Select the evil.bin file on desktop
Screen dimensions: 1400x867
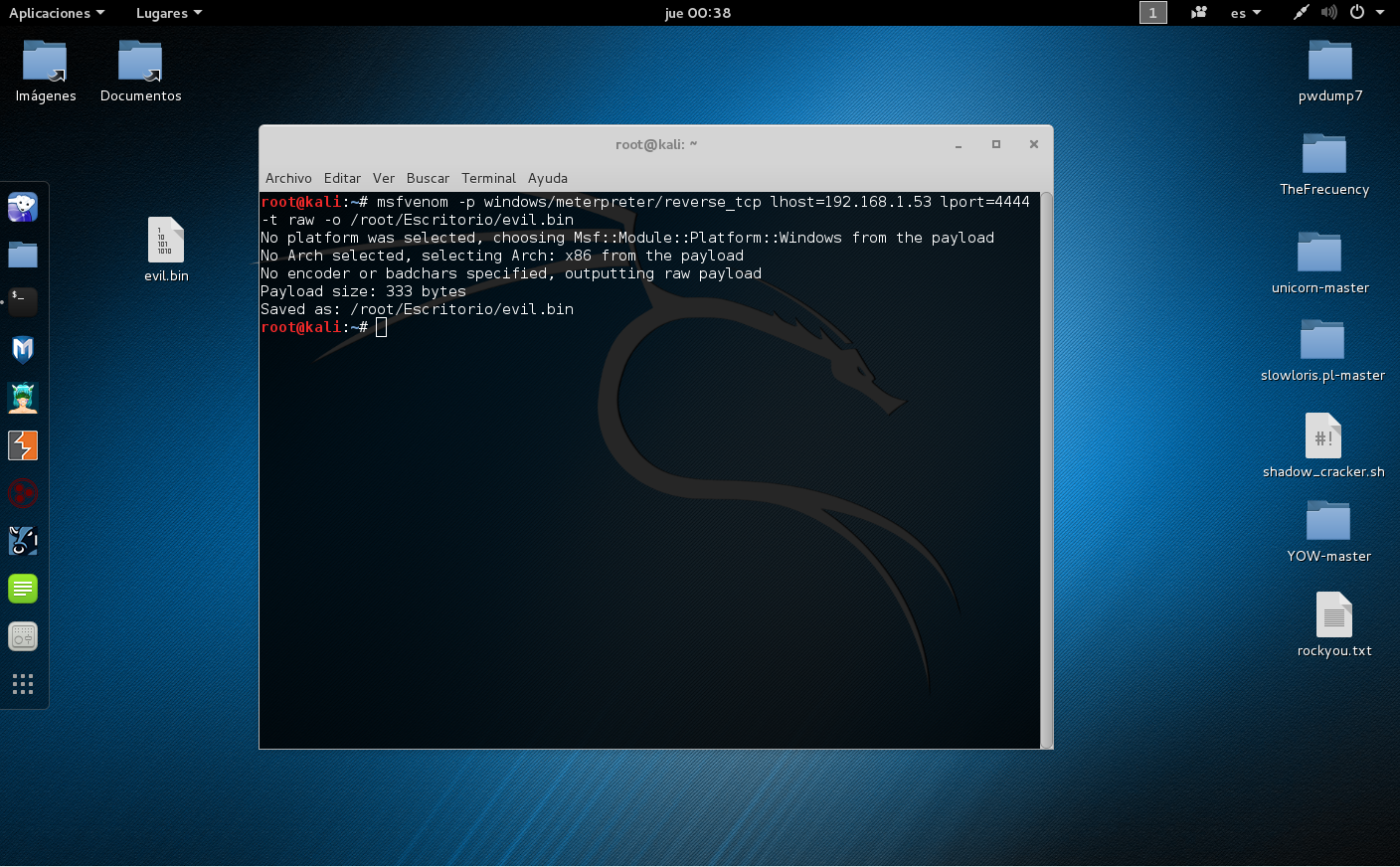pos(166,250)
